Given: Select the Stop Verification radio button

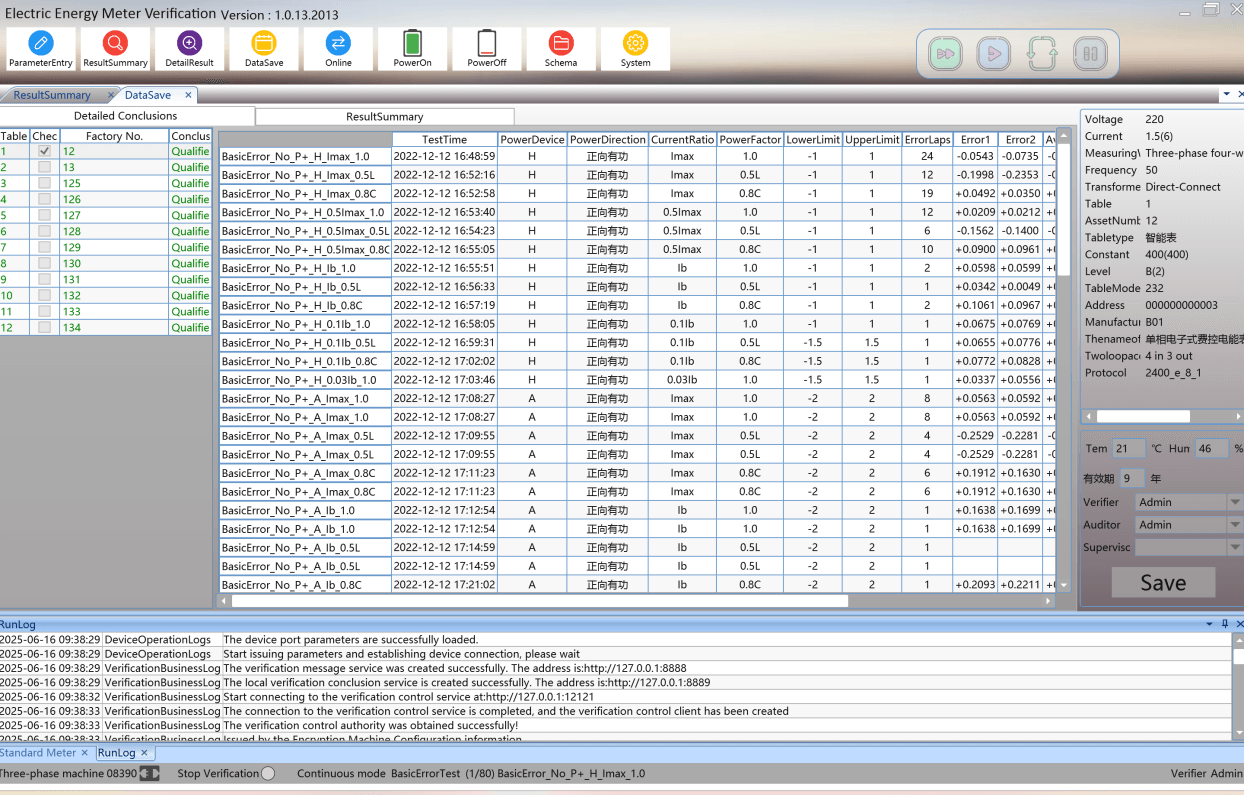Looking at the screenshot, I should pos(268,773).
